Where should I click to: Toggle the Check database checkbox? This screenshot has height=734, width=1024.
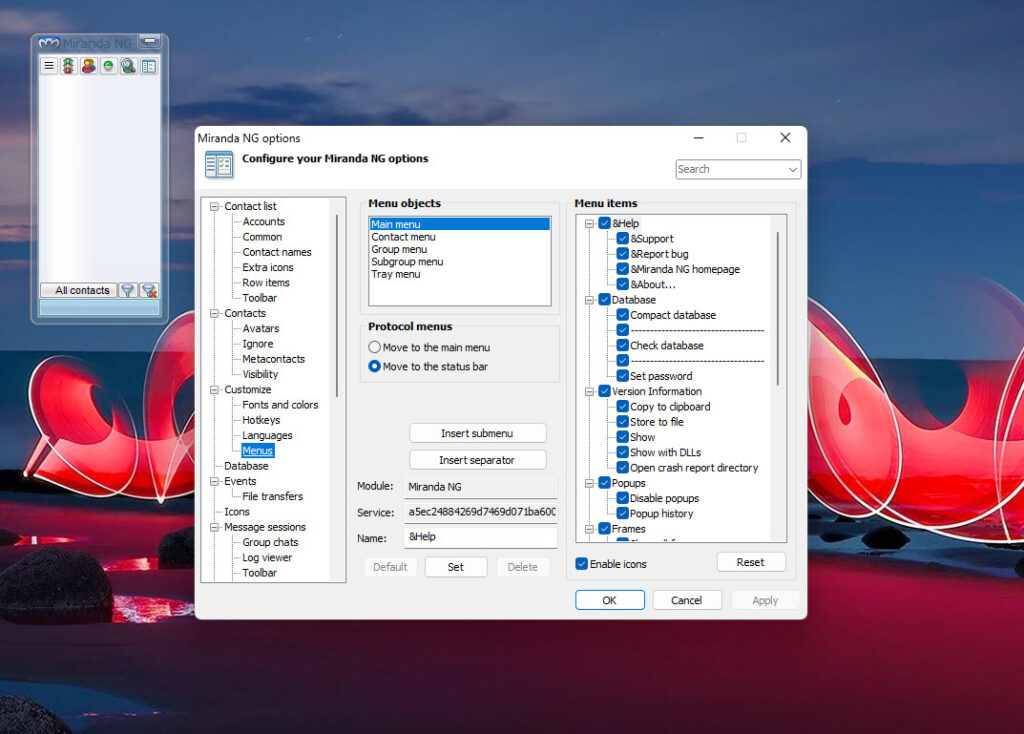coord(623,345)
